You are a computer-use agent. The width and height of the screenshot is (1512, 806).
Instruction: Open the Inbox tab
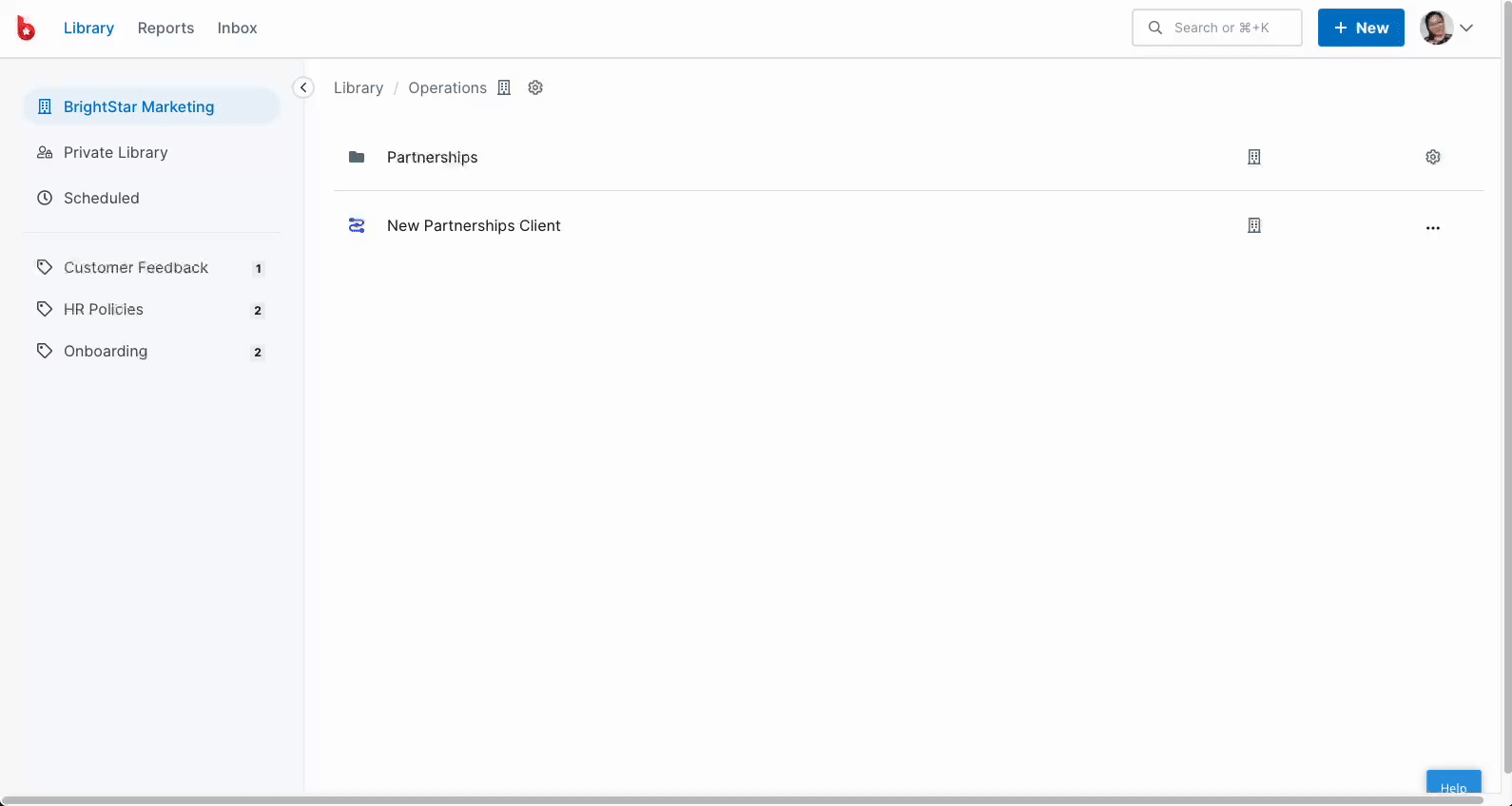(x=237, y=28)
